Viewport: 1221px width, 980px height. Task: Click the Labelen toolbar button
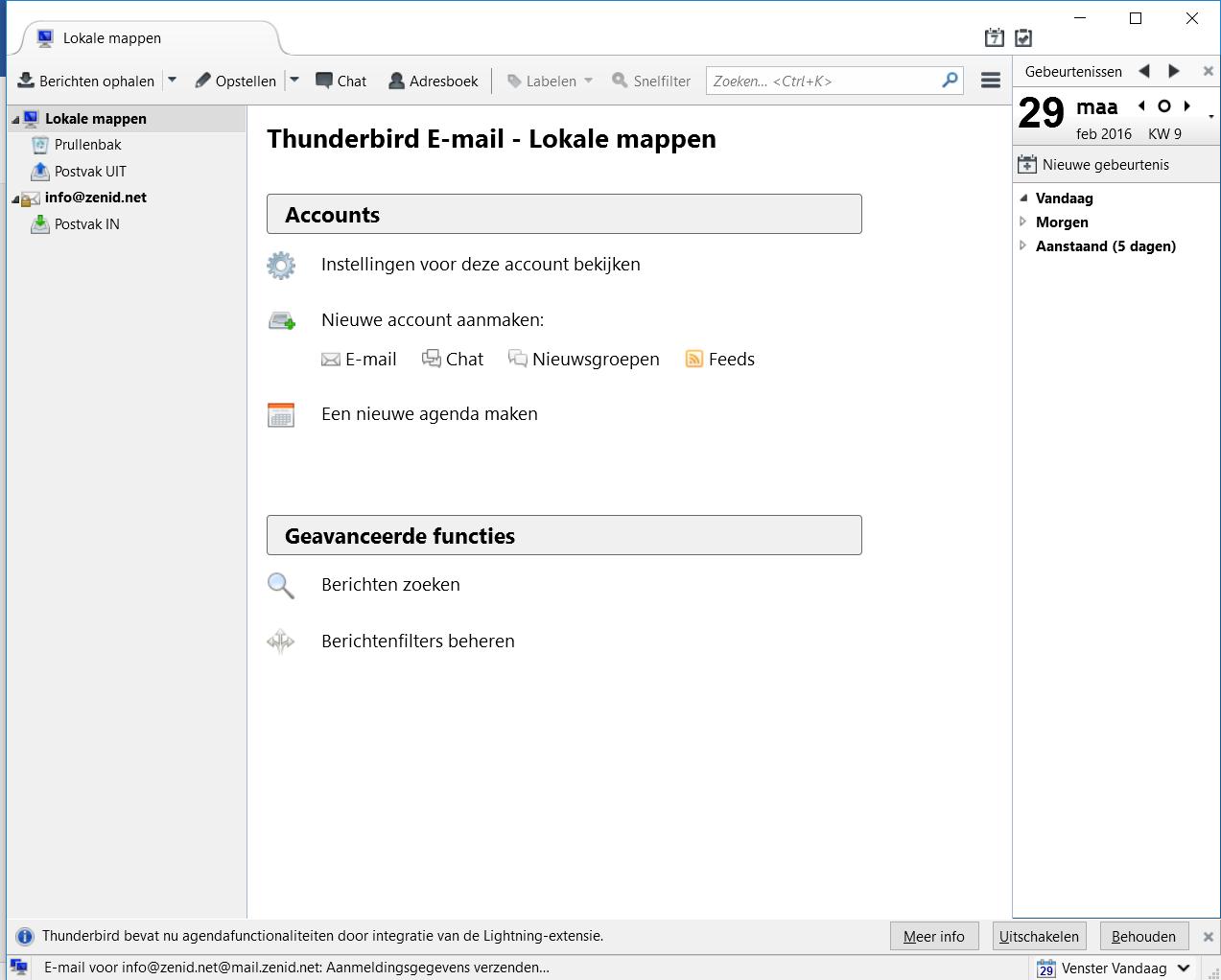(x=550, y=81)
